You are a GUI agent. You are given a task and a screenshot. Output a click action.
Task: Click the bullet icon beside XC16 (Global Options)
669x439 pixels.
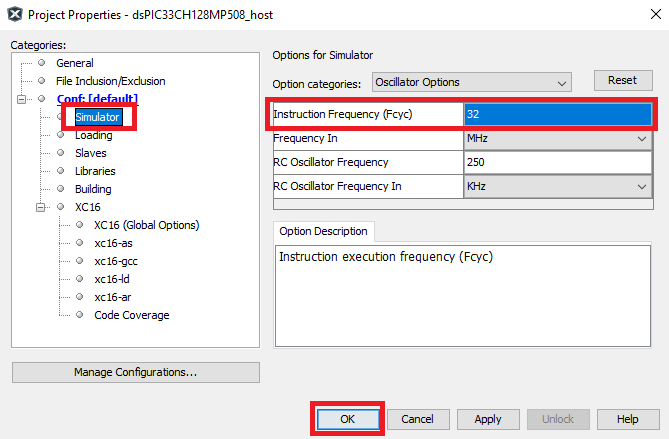(x=79, y=224)
